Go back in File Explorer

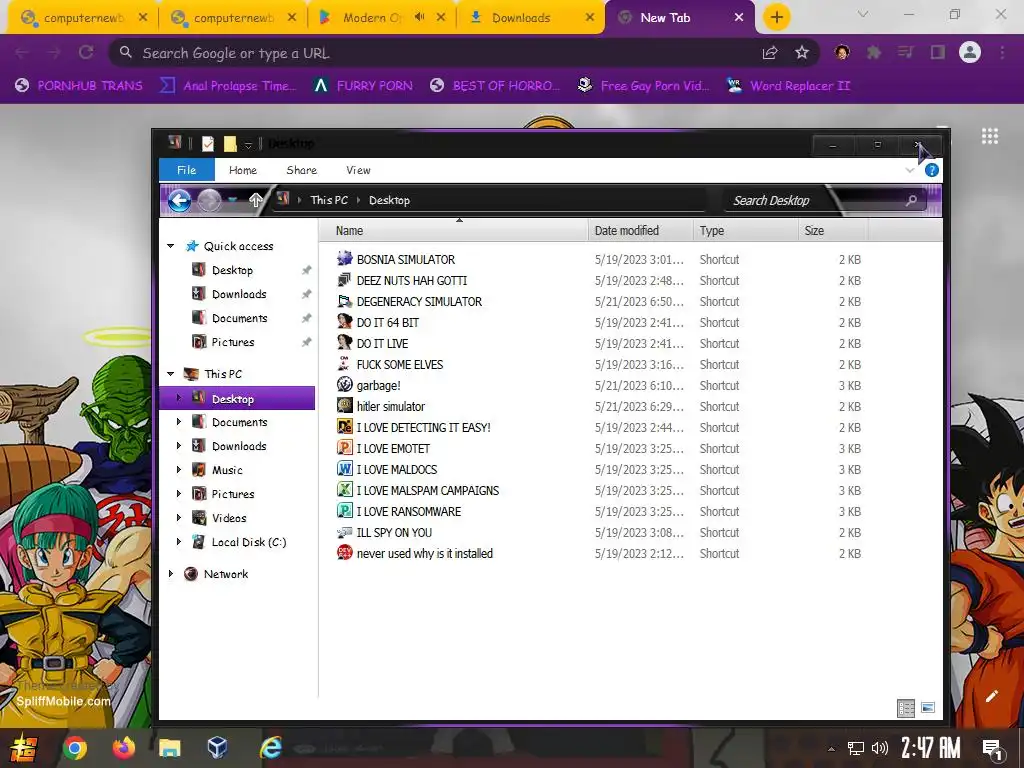(180, 200)
